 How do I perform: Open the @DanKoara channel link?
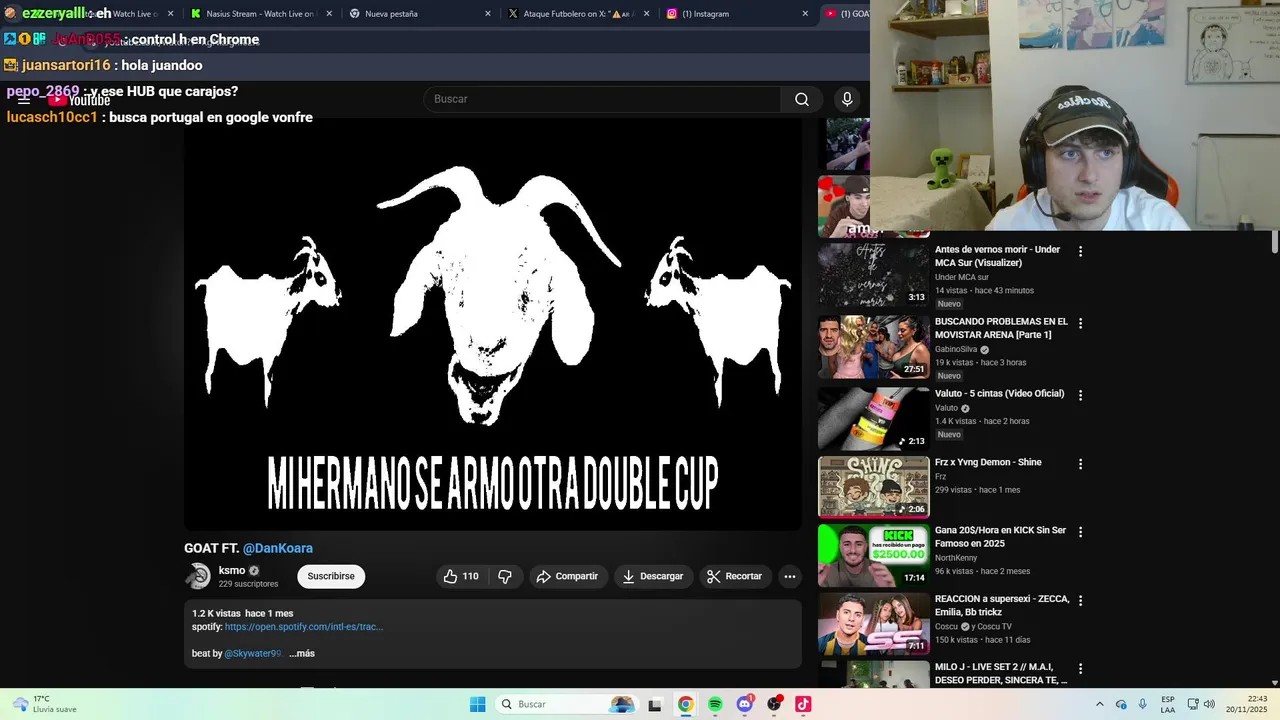(x=278, y=548)
